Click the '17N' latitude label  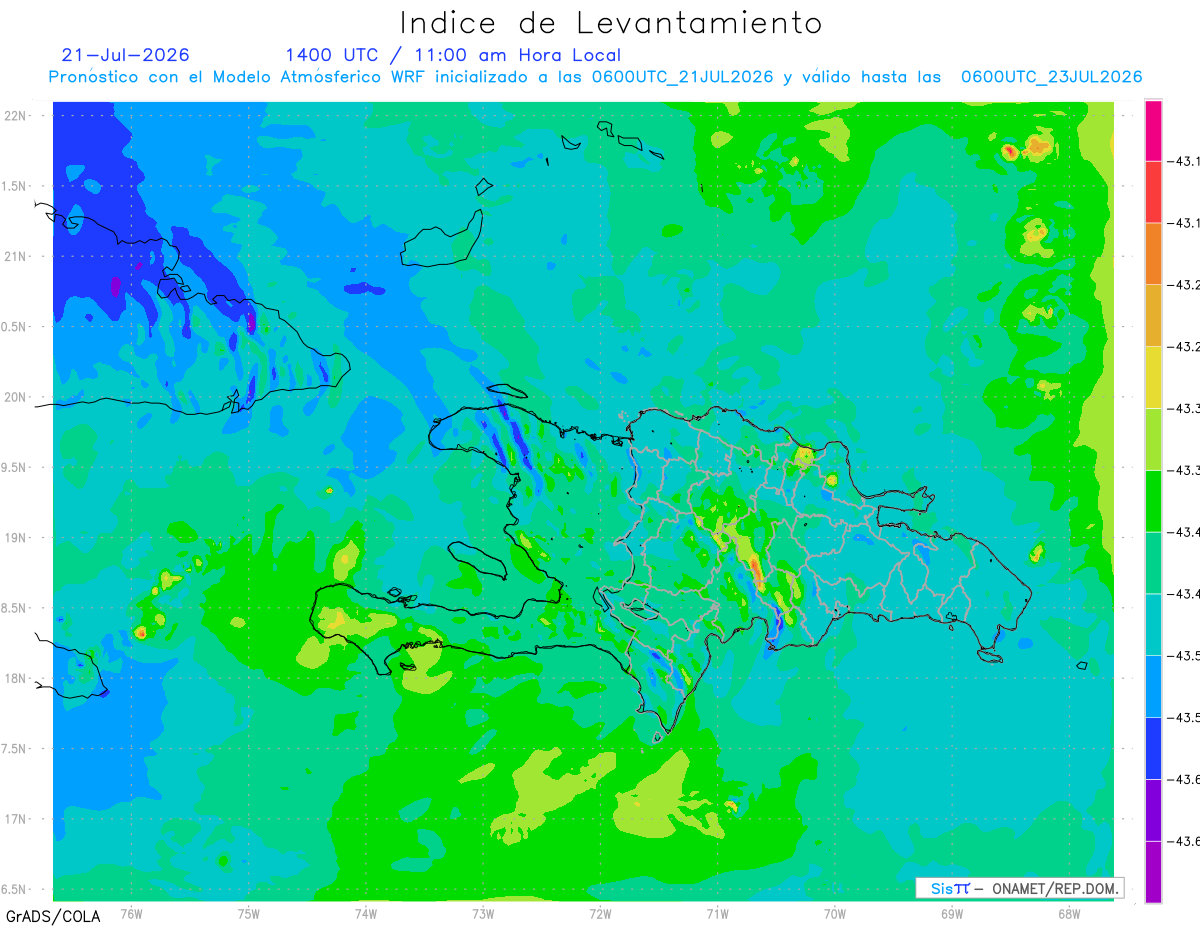pos(15,819)
